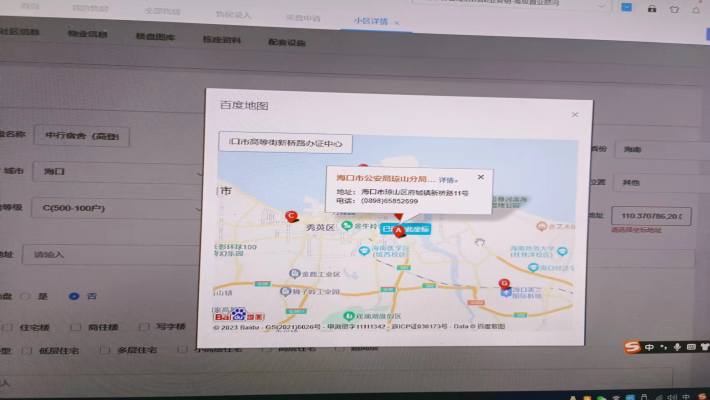Open the 配套设施 section tab

coord(287,42)
